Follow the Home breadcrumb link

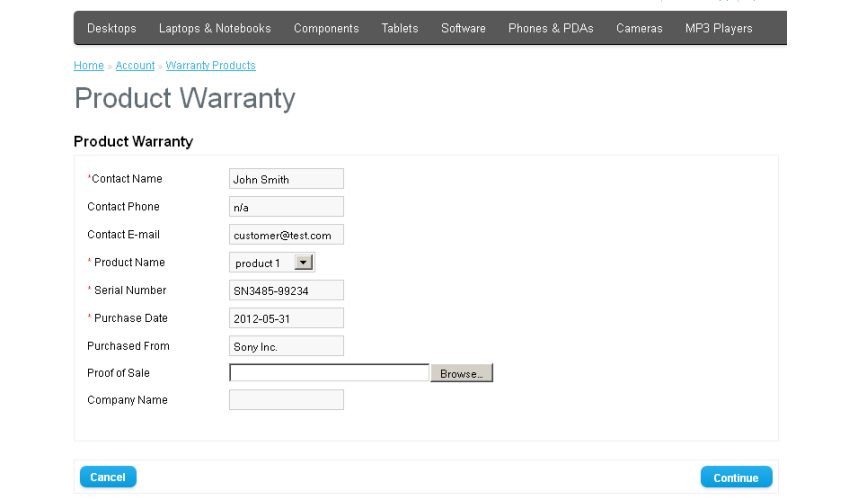click(88, 65)
